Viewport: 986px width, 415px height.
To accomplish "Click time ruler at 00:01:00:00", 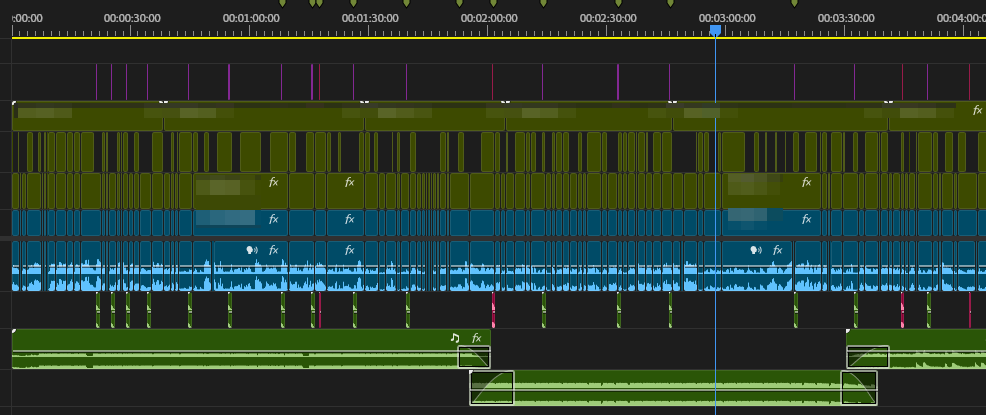I will click(251, 19).
